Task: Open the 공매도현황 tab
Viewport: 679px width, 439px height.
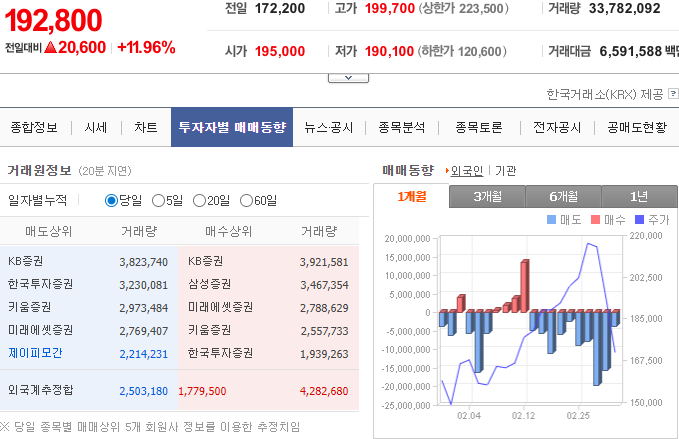Action: point(636,128)
